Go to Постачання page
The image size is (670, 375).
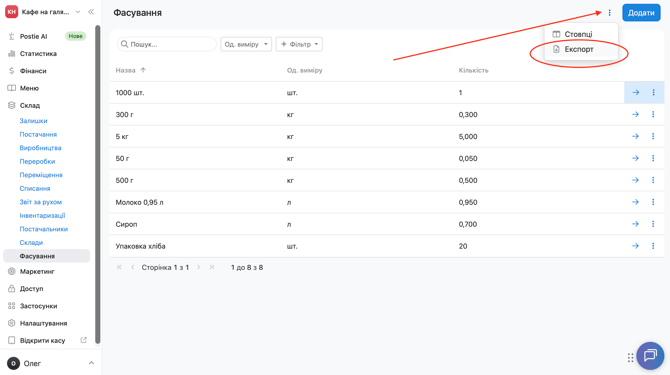pyautogui.click(x=38, y=135)
